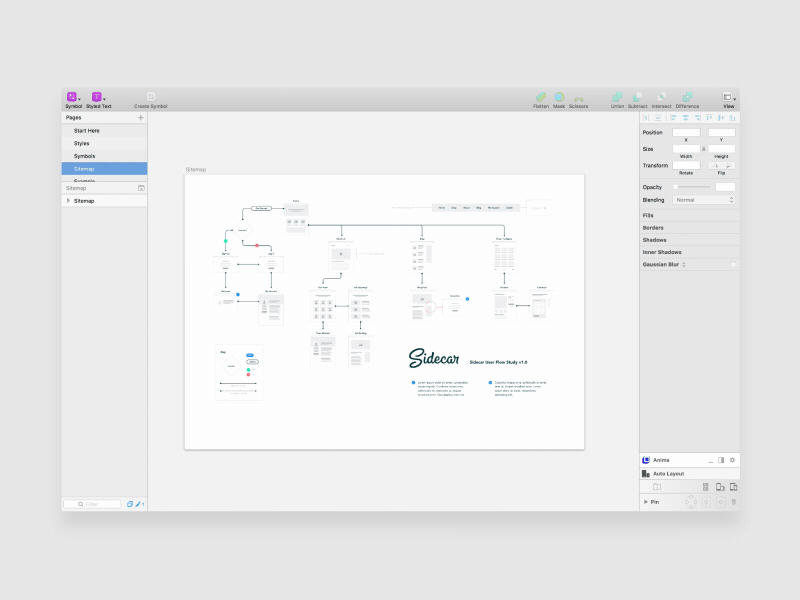
Task: Flip the selection horizontally in the inspector
Action: [716, 166]
